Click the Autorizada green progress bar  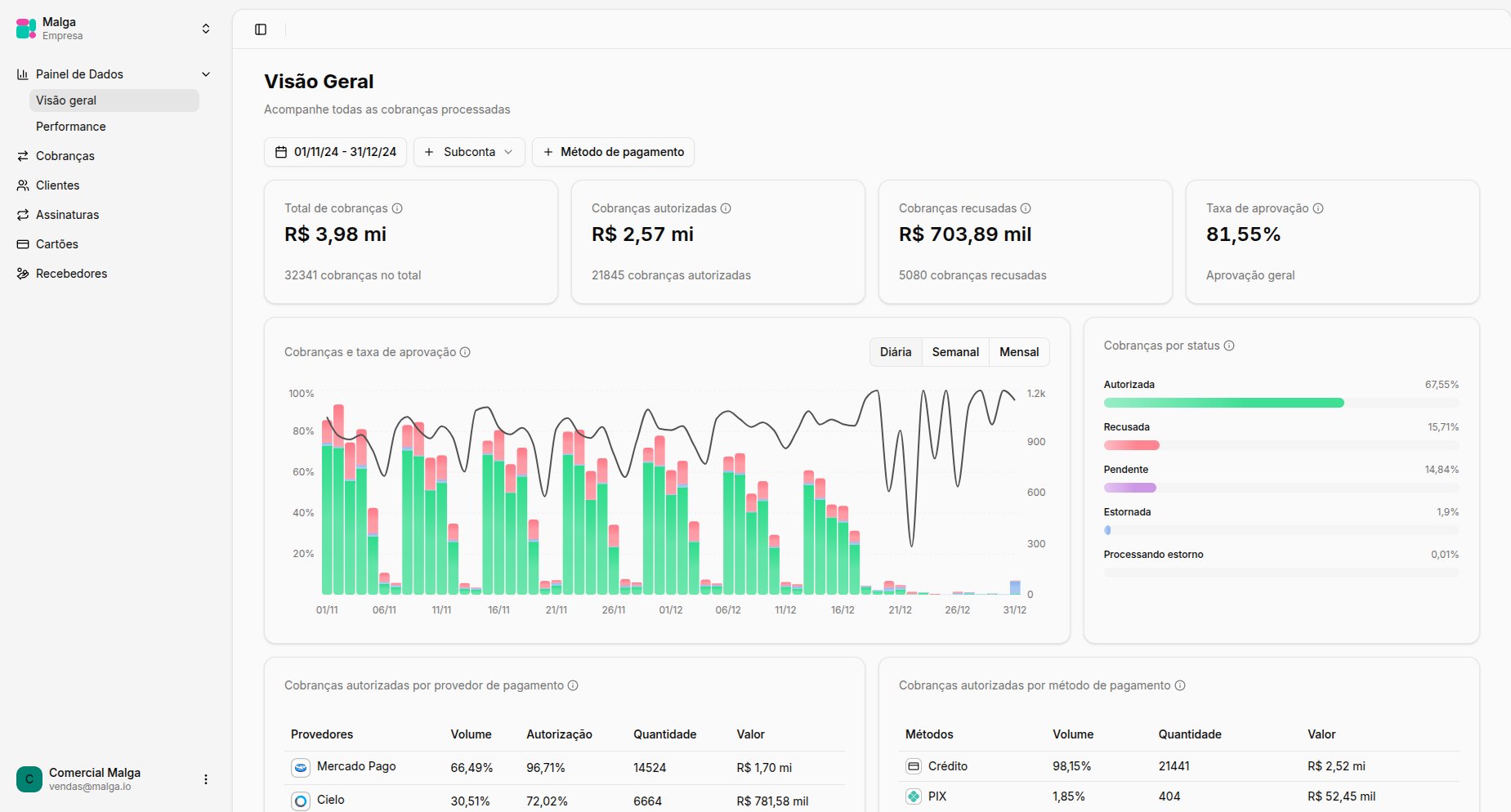point(1223,403)
